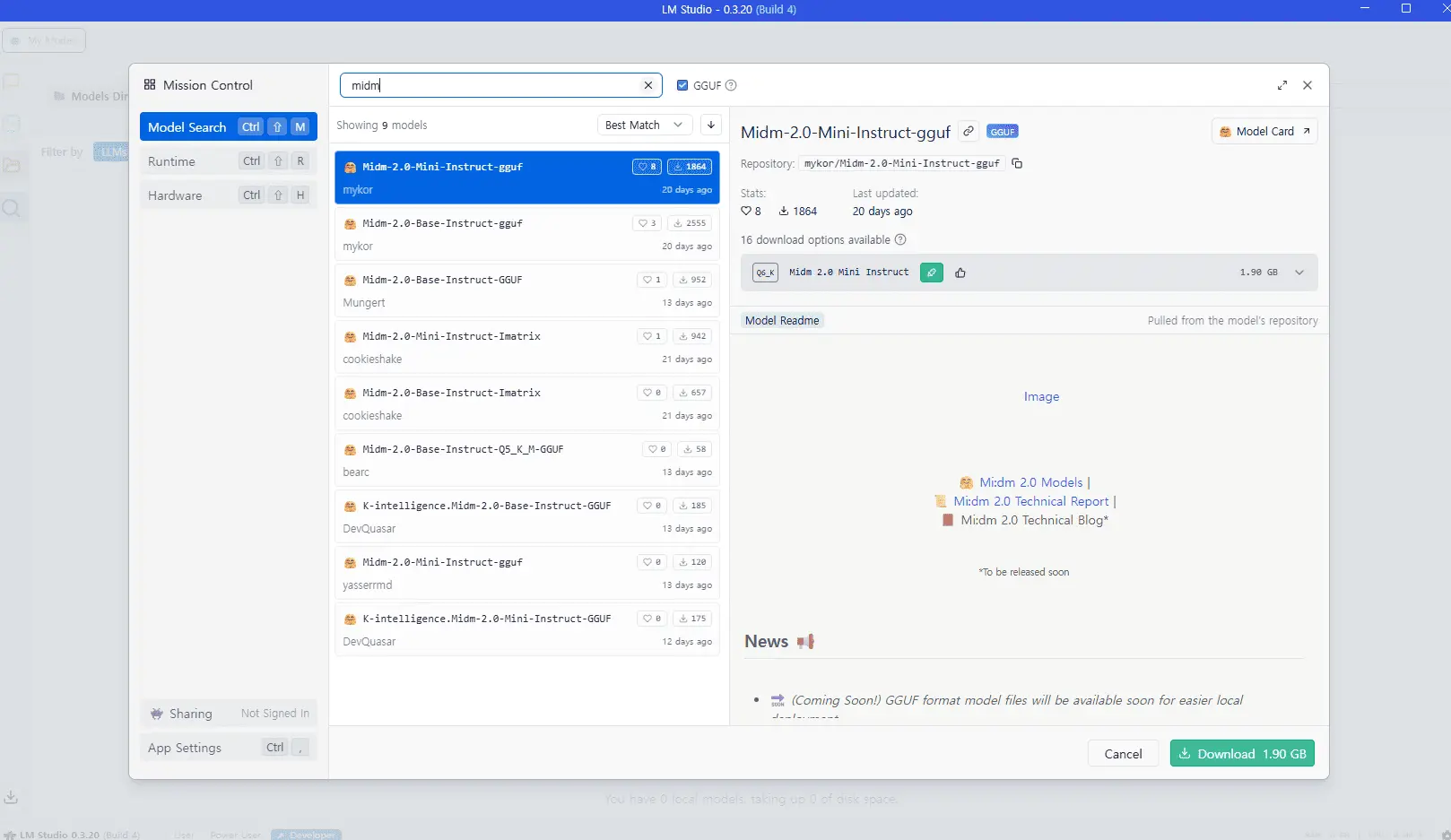
Task: Toggle the GGUF format checkbox
Action: click(x=682, y=85)
